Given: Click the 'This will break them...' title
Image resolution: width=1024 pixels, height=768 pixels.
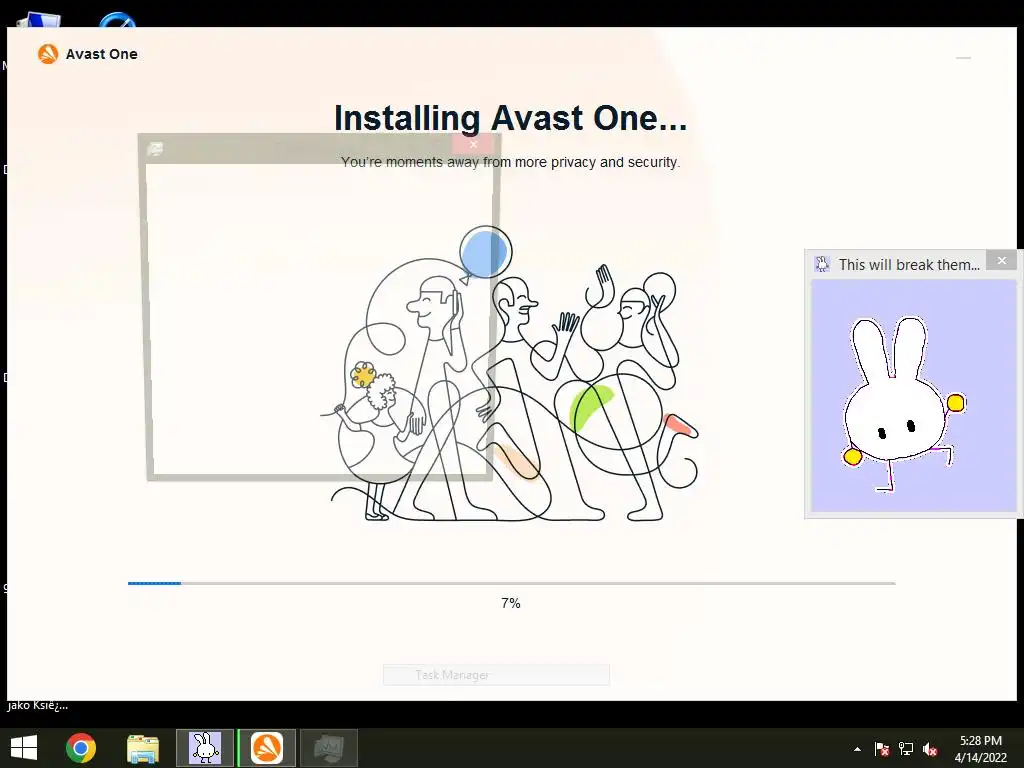Looking at the screenshot, I should pos(909,264).
